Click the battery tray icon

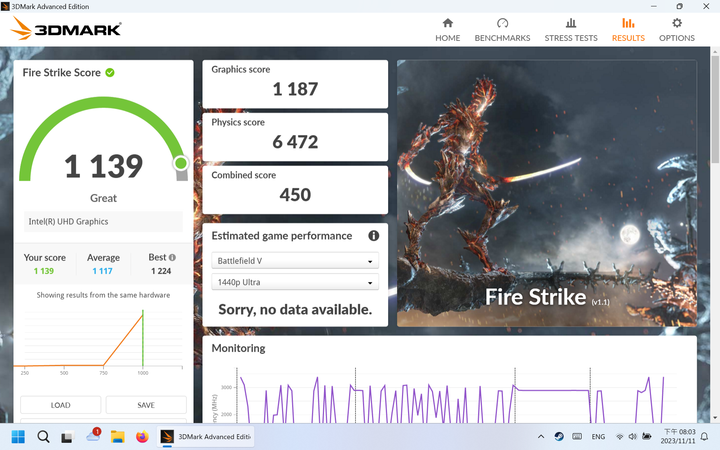(x=647, y=437)
